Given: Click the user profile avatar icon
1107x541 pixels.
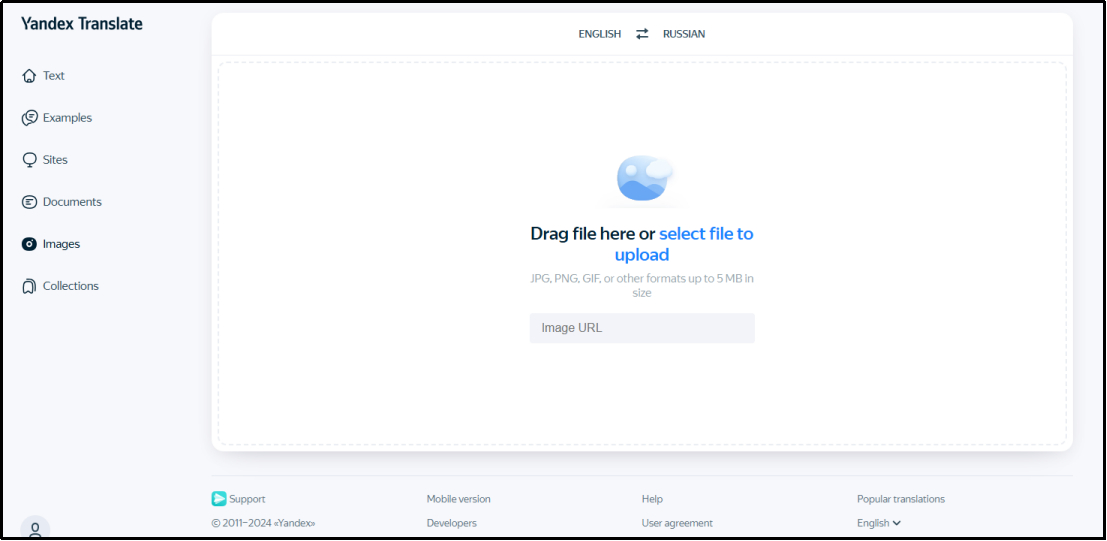Looking at the screenshot, I should 35,529.
